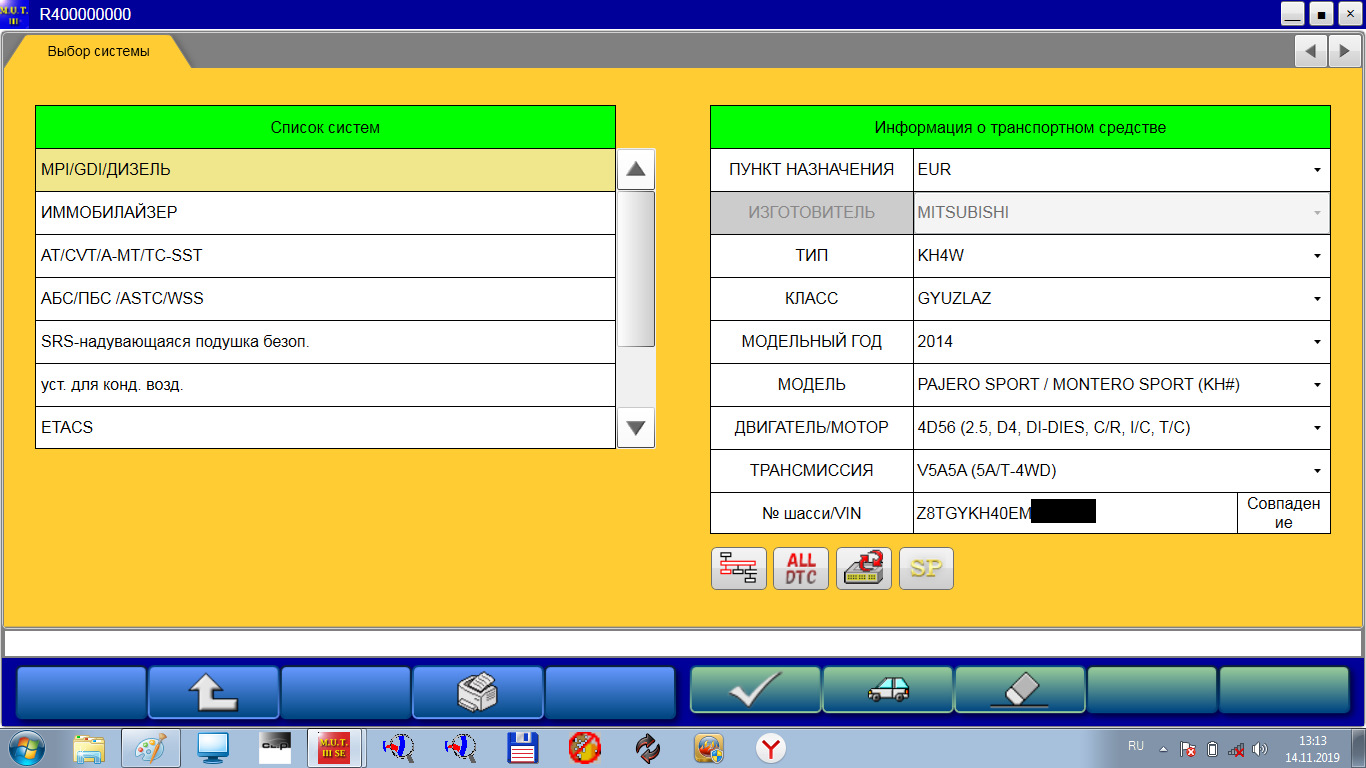
Task: Open Action Center flag tray icon
Action: click(1188, 748)
